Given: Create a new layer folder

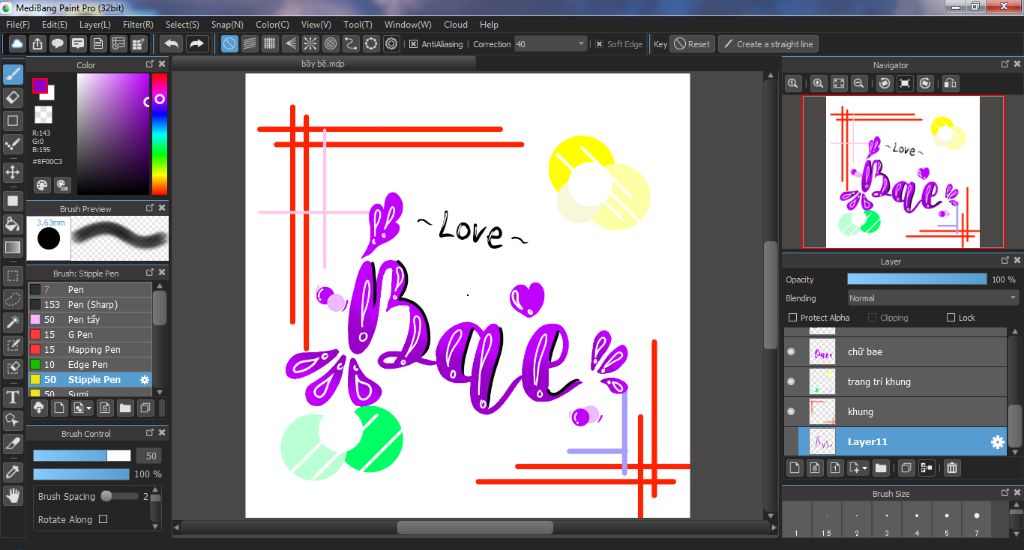Looking at the screenshot, I should [x=881, y=468].
